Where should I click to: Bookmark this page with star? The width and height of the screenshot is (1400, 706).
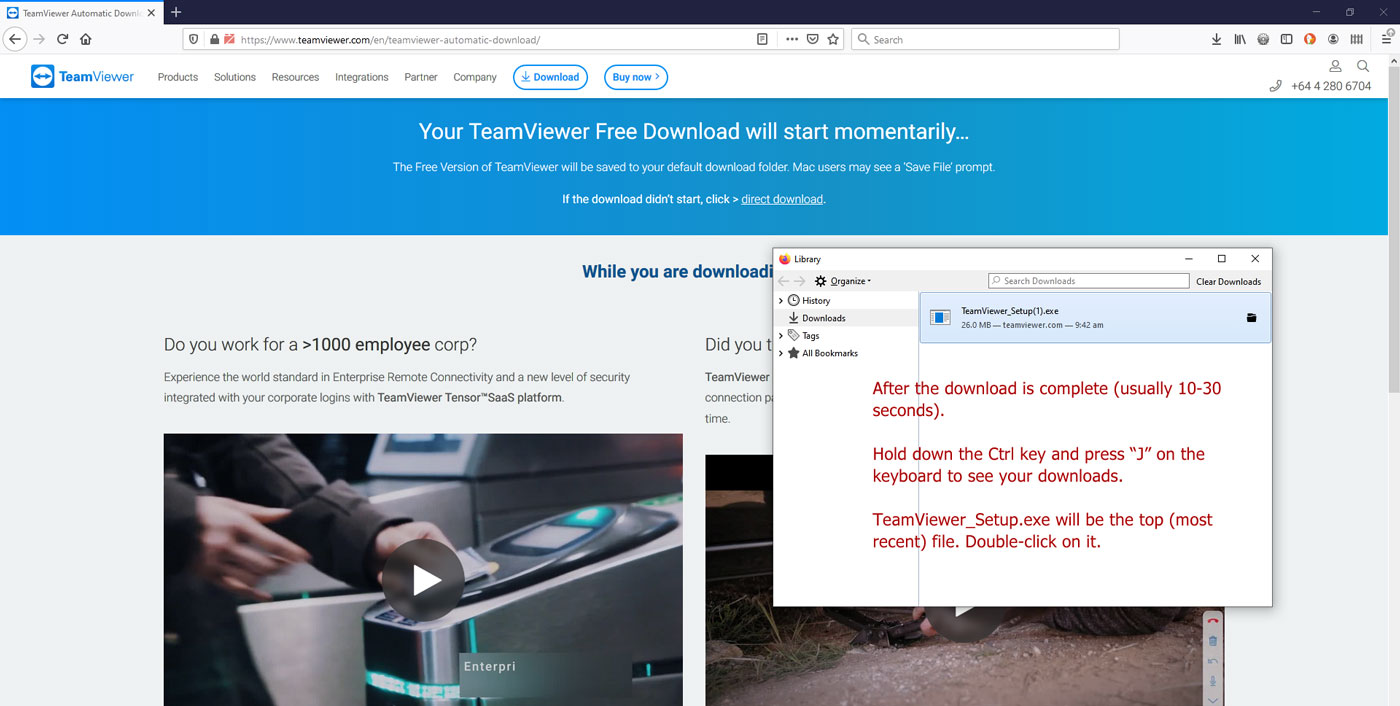click(833, 39)
